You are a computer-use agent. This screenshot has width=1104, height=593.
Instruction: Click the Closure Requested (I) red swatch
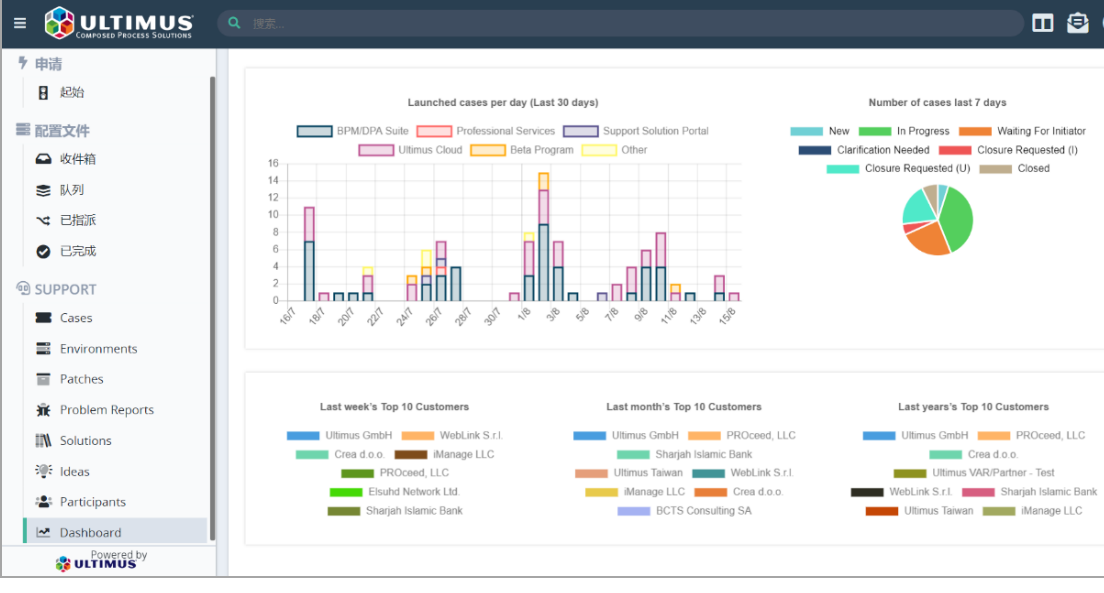(x=955, y=150)
